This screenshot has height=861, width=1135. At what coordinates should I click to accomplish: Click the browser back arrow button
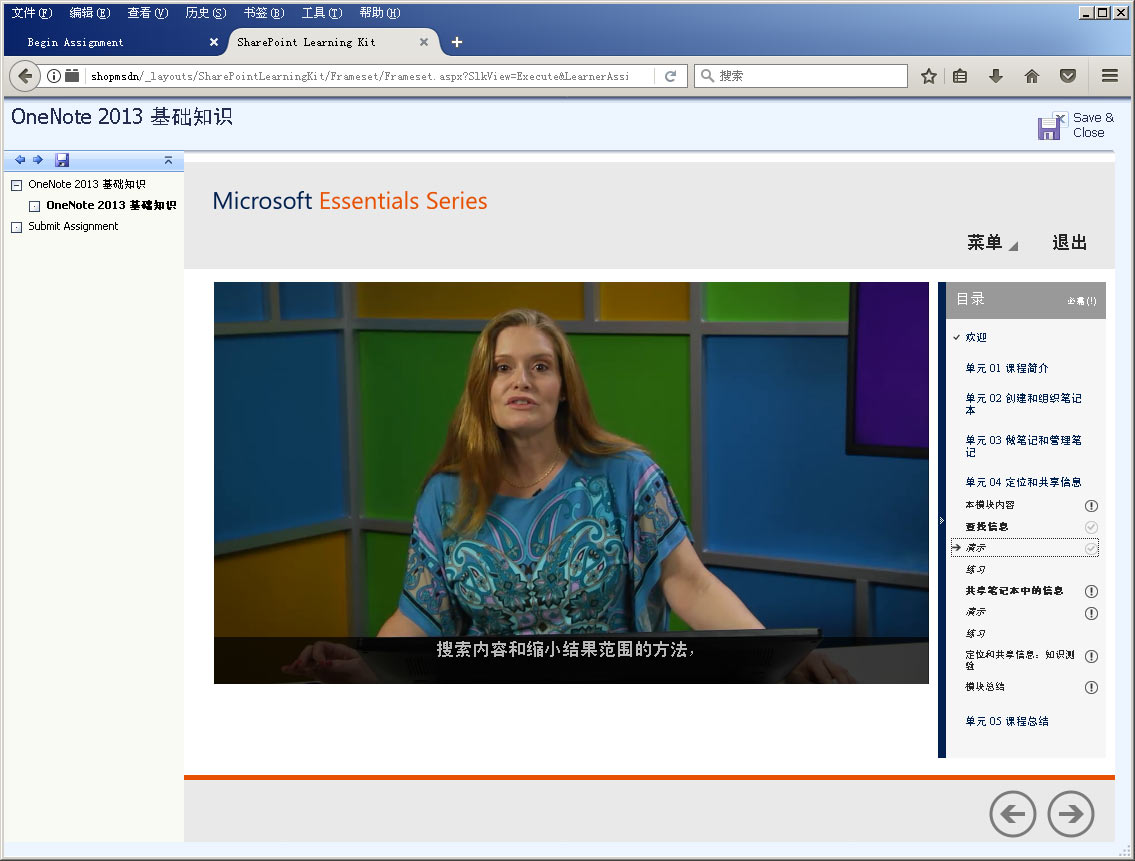[x=25, y=76]
